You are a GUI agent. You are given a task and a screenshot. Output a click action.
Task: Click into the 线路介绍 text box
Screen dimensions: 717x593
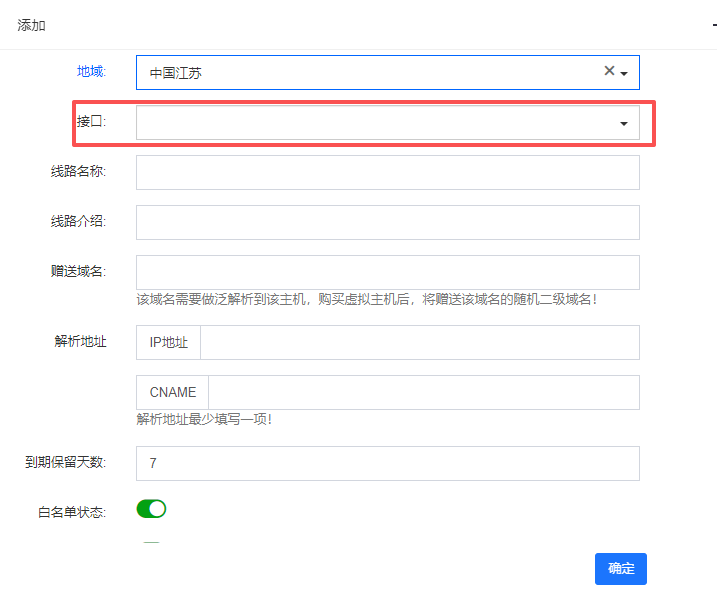pos(387,222)
